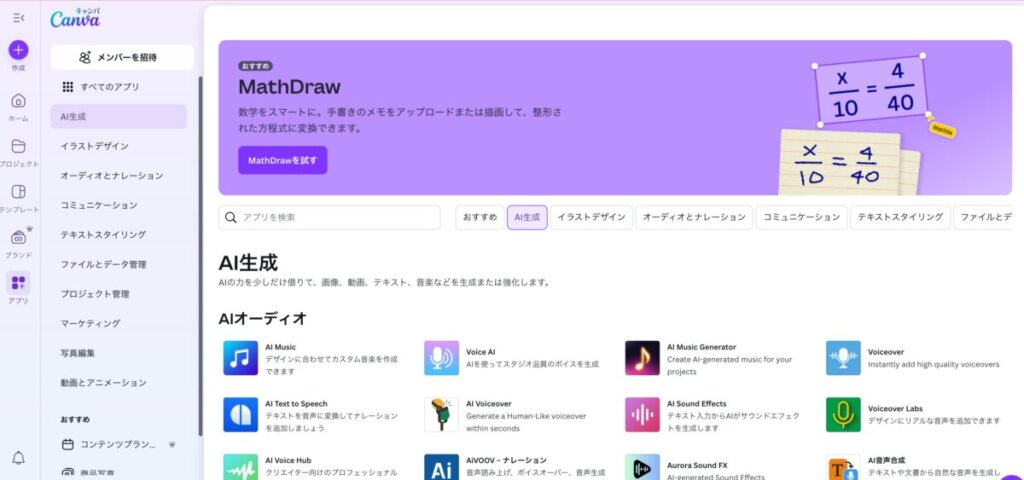Open the AI Voiceover microphone icon
The height and width of the screenshot is (480, 1024).
[441, 415]
